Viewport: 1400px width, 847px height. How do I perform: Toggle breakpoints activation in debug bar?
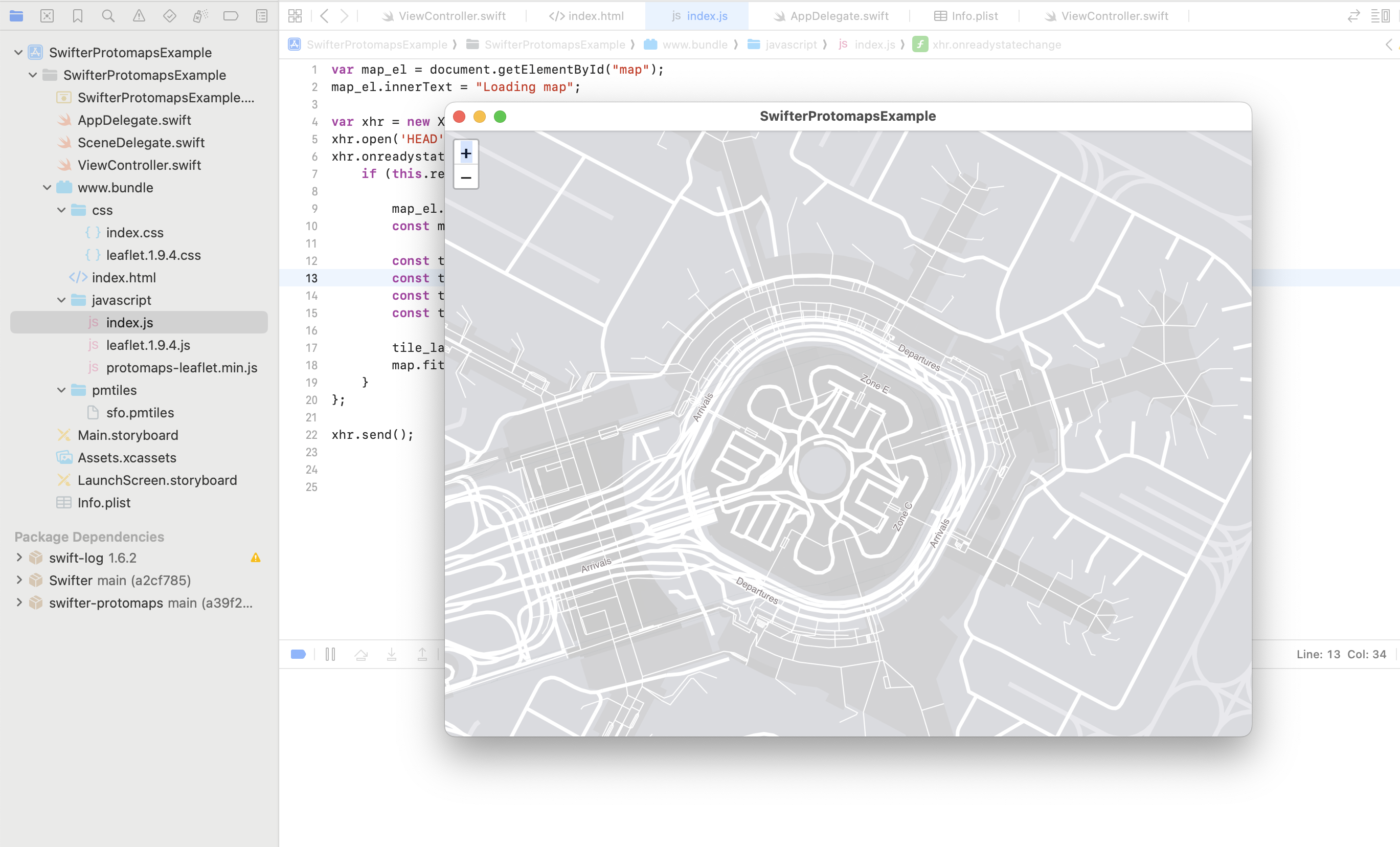click(x=298, y=654)
